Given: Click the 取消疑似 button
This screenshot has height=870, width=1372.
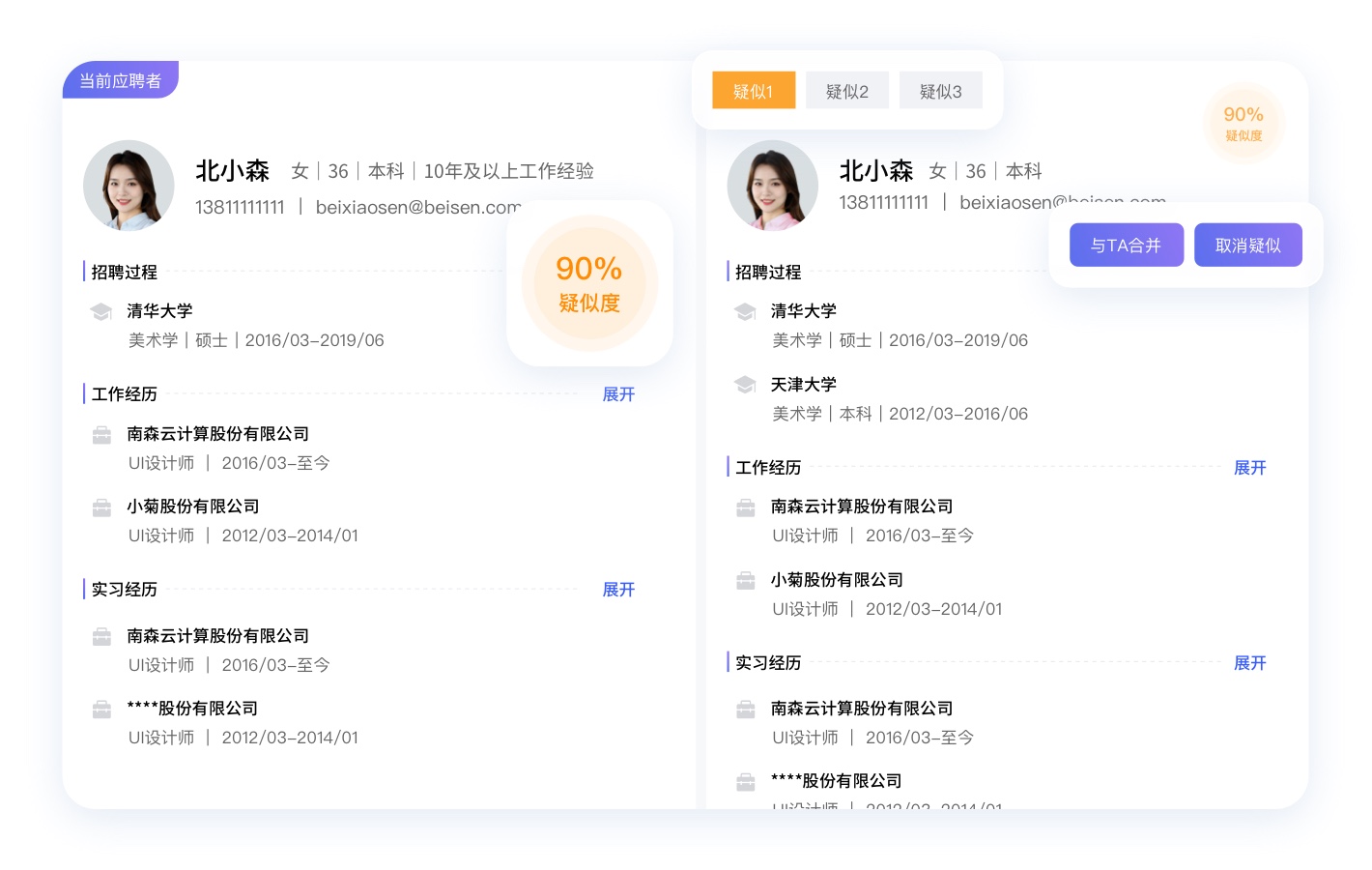Looking at the screenshot, I should pyautogui.click(x=1247, y=246).
